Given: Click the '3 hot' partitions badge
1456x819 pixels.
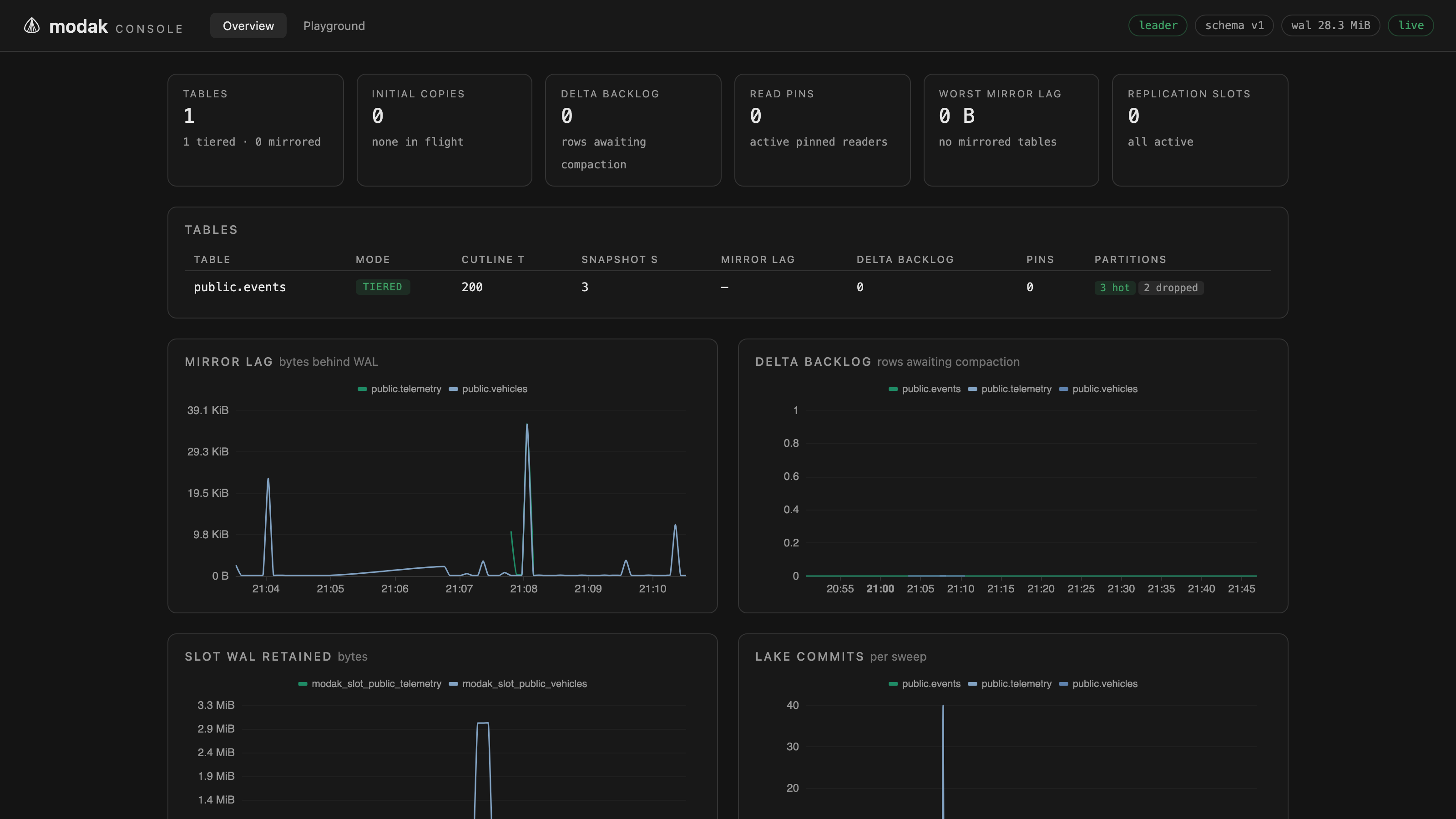Looking at the screenshot, I should [1115, 288].
